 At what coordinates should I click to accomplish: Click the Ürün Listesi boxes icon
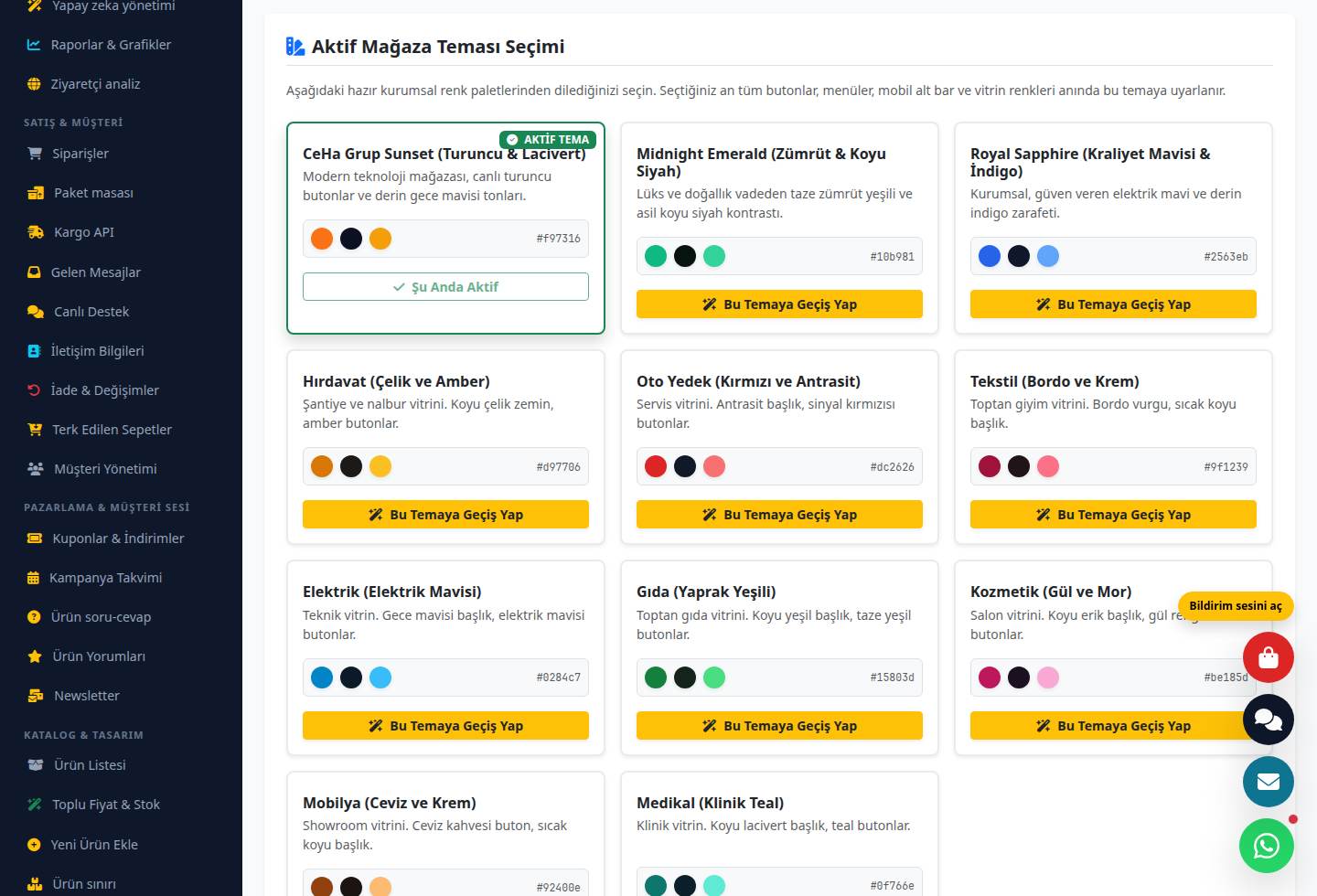(36, 765)
